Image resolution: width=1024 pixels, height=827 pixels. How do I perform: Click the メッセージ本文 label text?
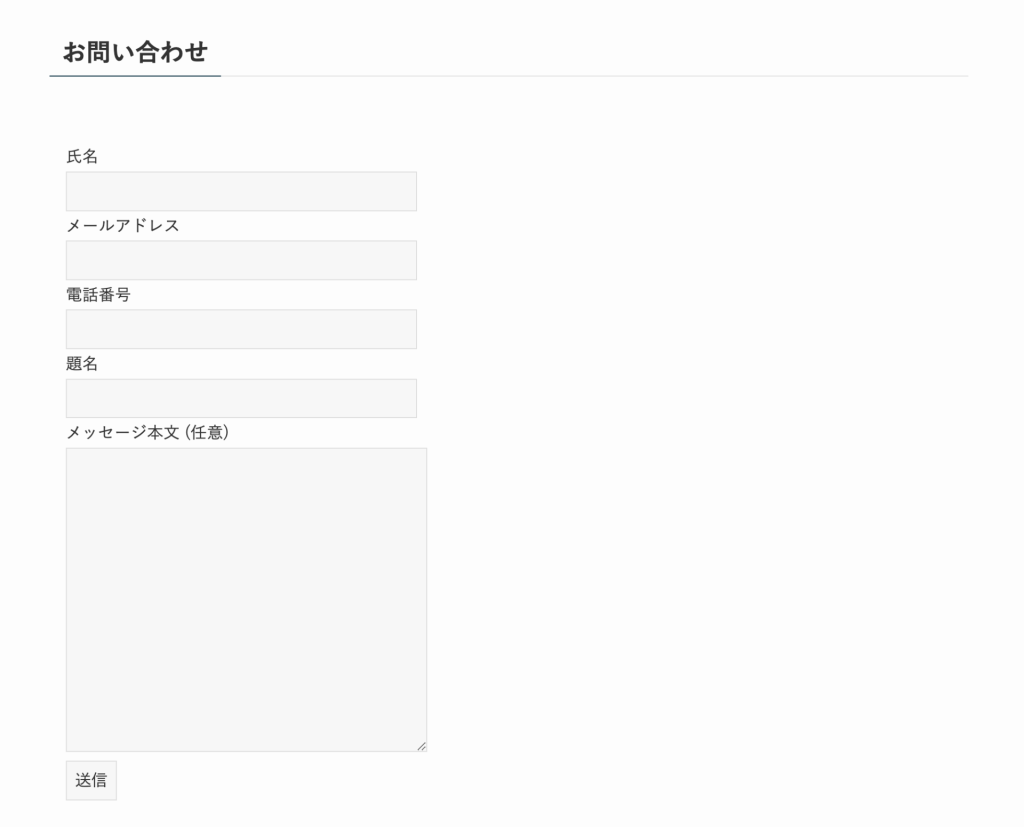[x=123, y=433]
